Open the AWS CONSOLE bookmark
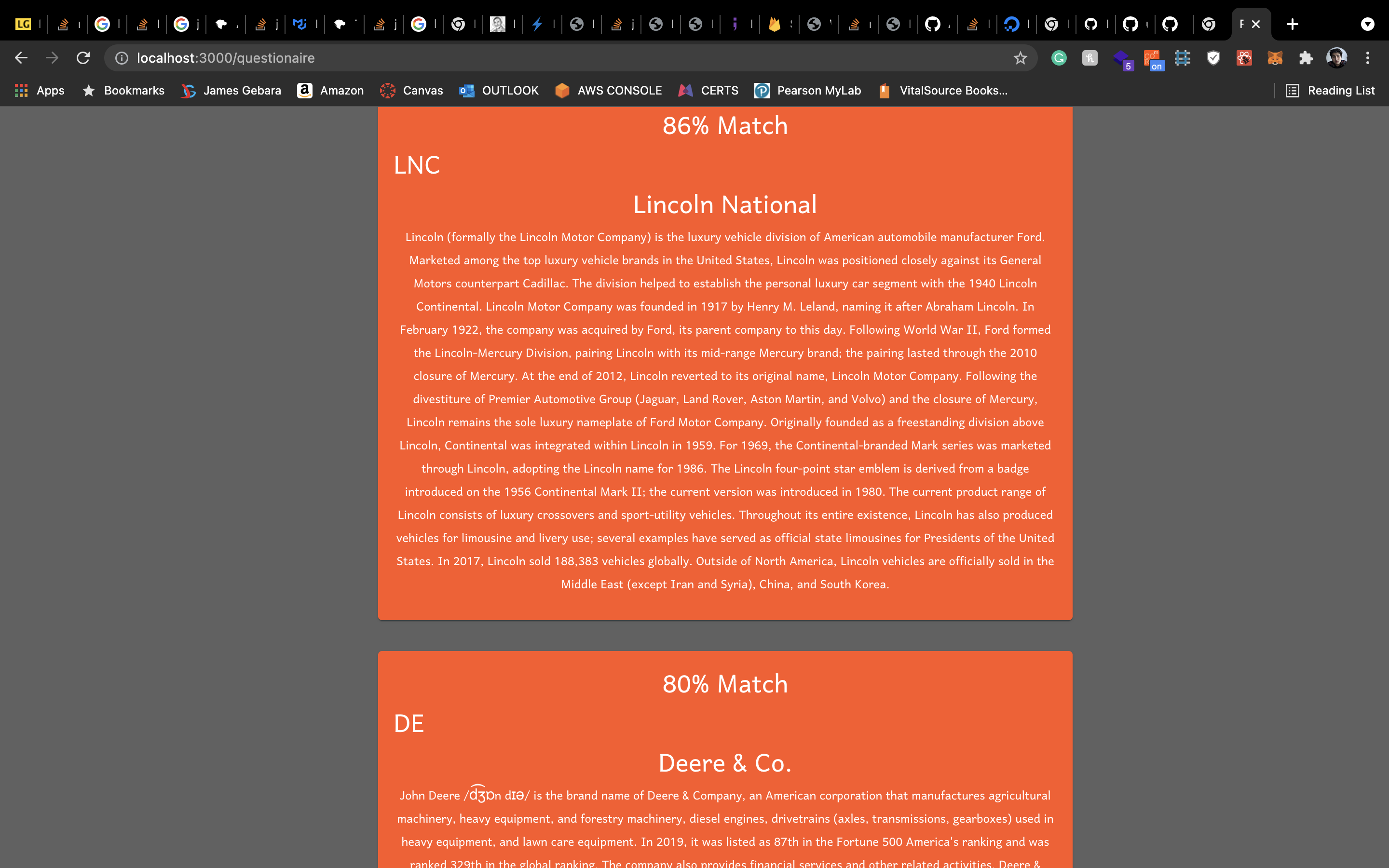 tap(608, 90)
